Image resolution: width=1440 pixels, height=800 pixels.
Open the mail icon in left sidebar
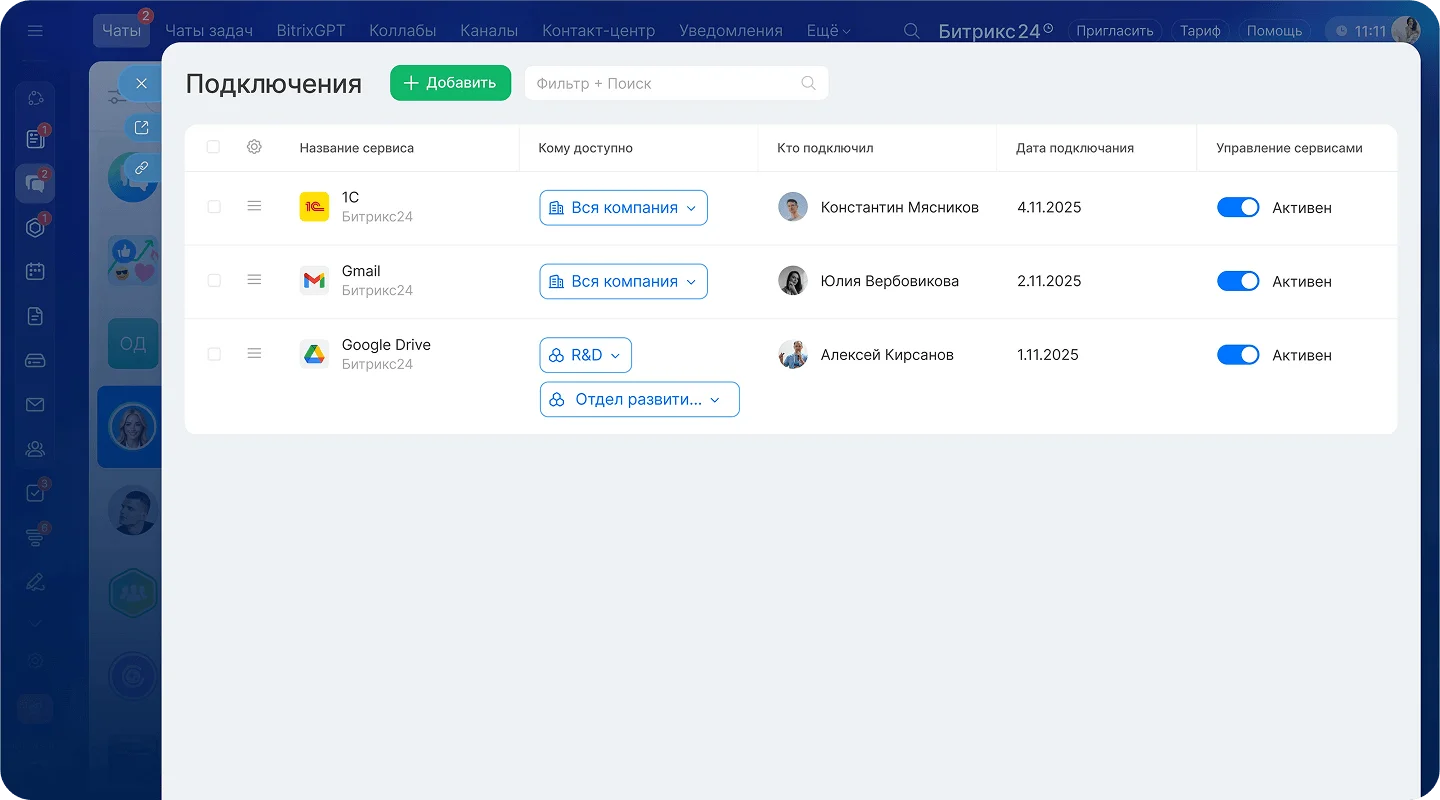(35, 405)
